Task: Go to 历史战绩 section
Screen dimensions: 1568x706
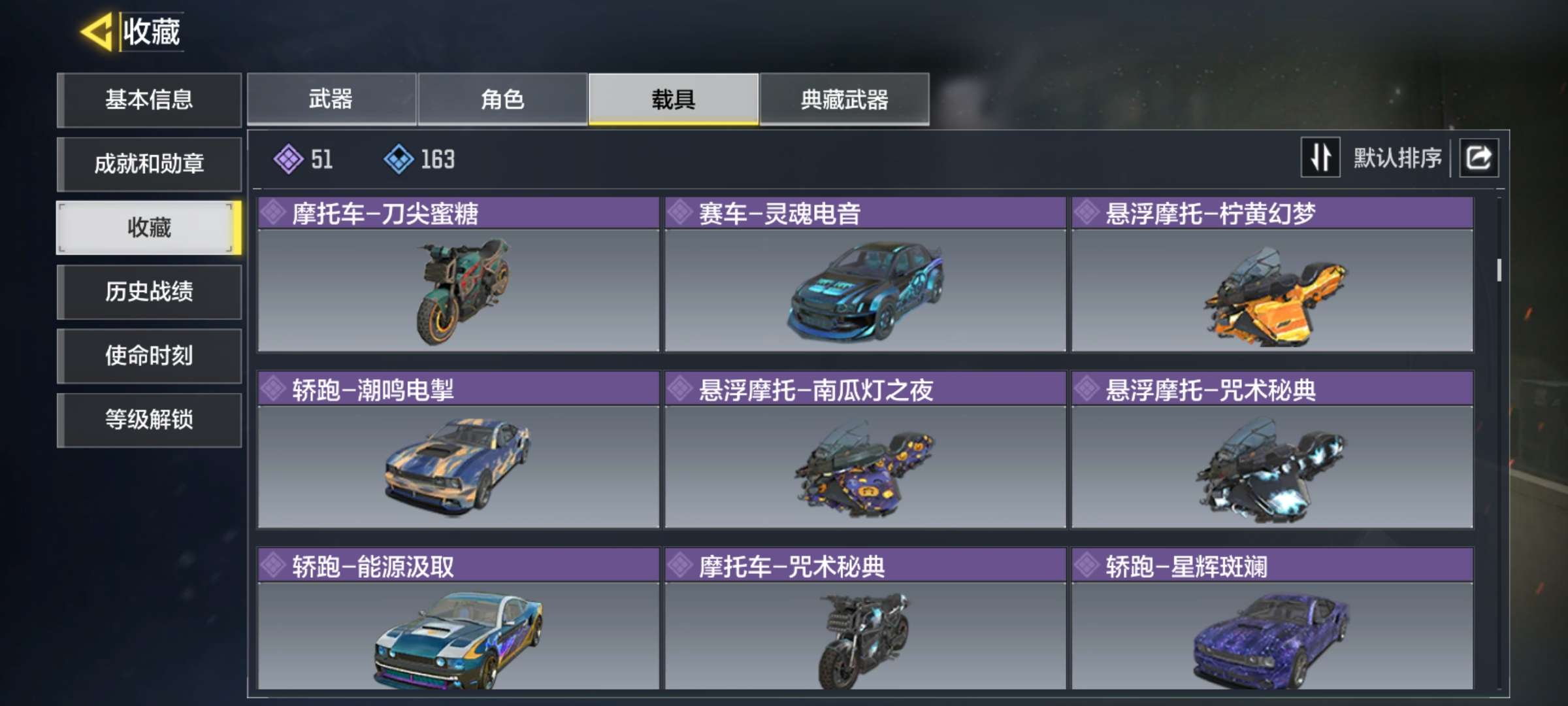Action: click(149, 292)
